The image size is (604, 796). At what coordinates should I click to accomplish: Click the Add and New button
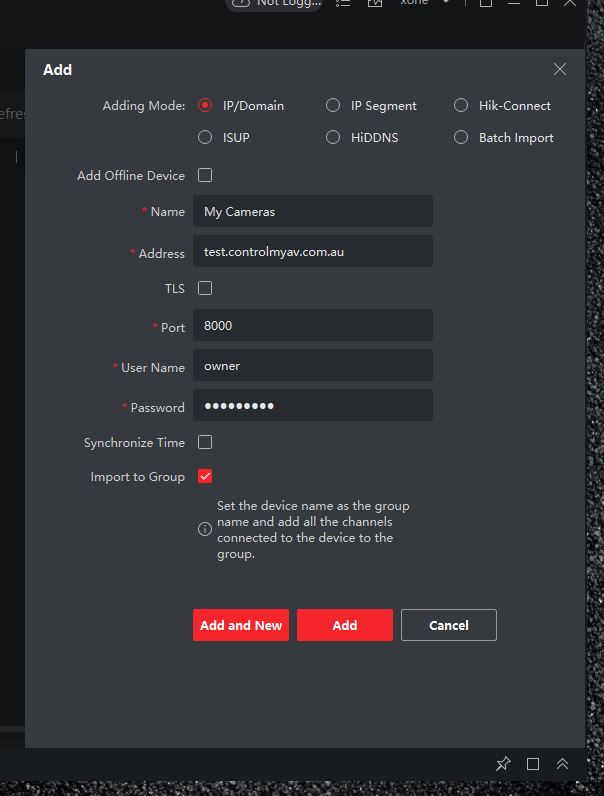tap(241, 625)
